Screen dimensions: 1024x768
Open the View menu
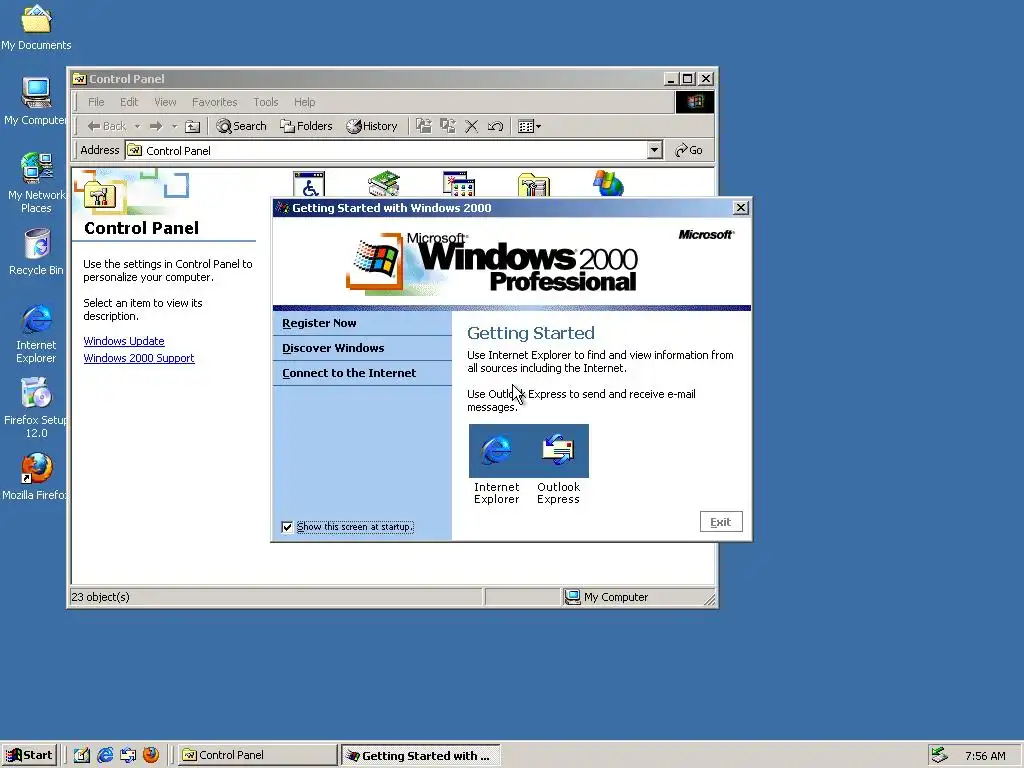click(165, 102)
